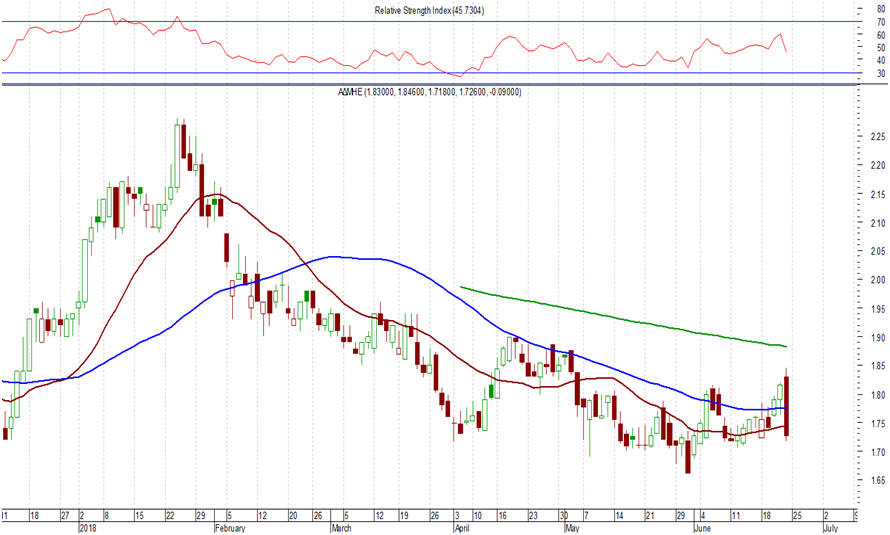The width and height of the screenshot is (890, 535).
Task: Click the price axis label 2.20
Action: [x=878, y=166]
